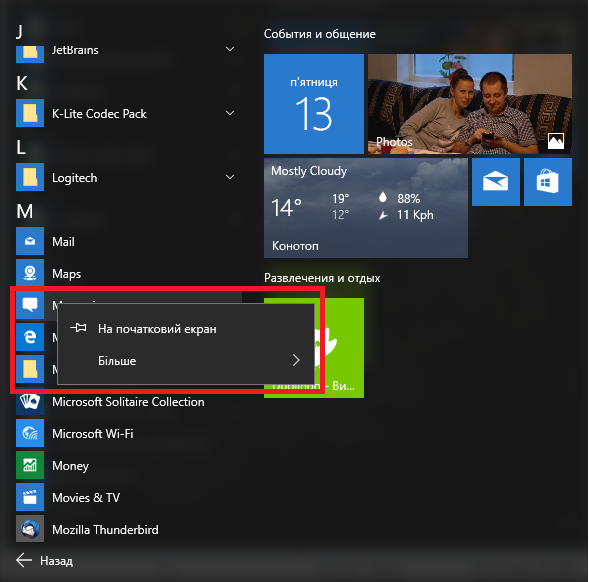Open the JetBrains folder icon

tap(30, 54)
